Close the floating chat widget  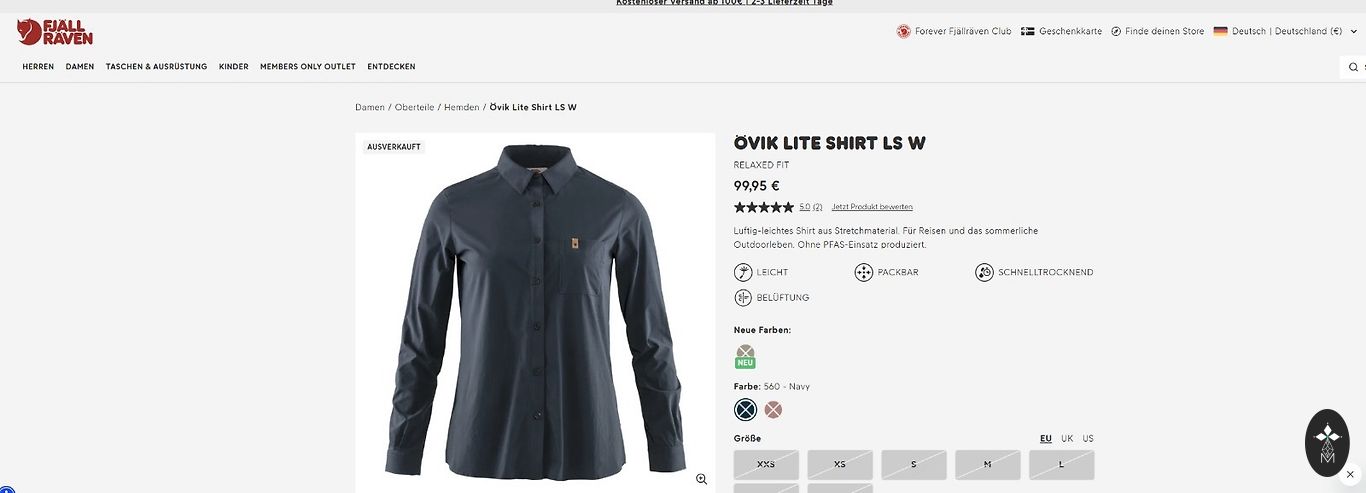coord(1350,474)
